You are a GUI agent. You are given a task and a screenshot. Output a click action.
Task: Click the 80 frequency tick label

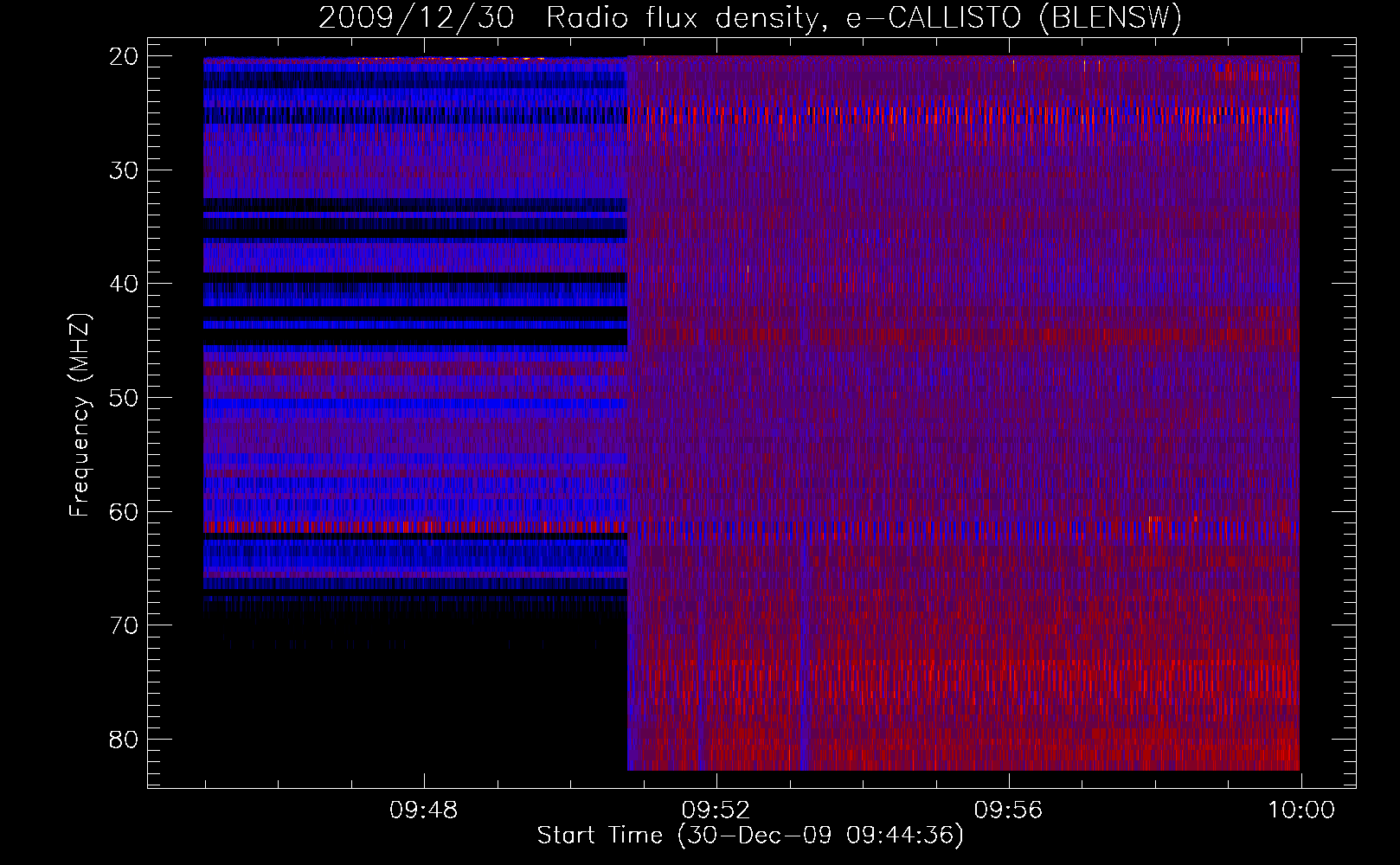[x=124, y=740]
